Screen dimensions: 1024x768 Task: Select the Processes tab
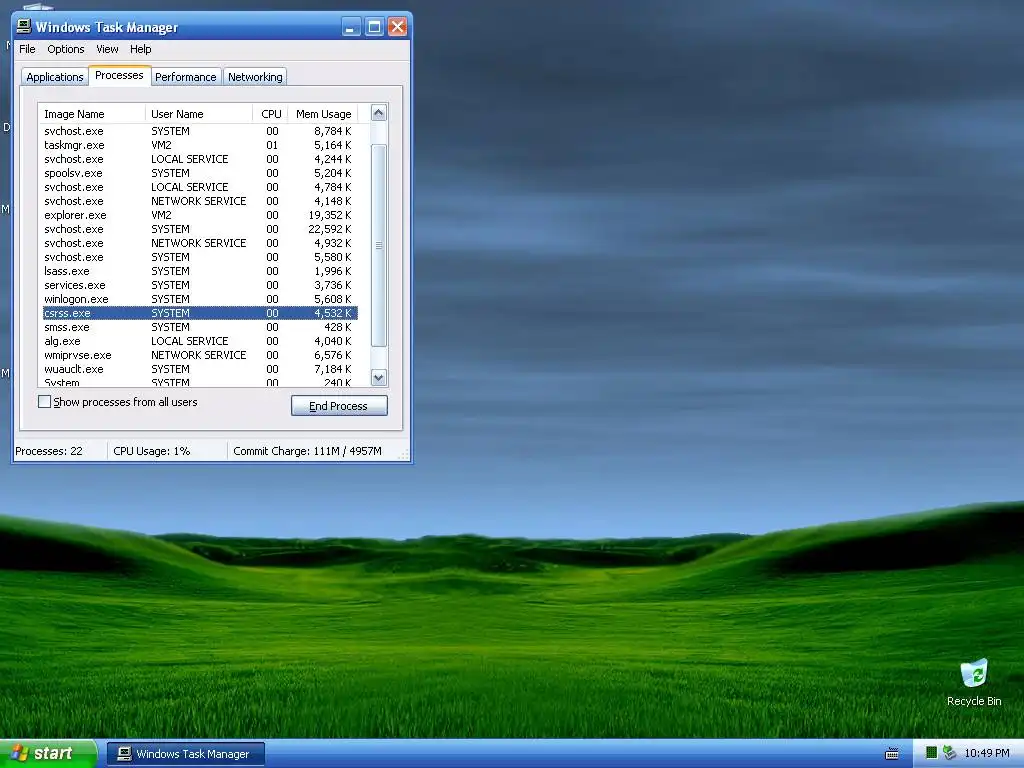tap(120, 75)
